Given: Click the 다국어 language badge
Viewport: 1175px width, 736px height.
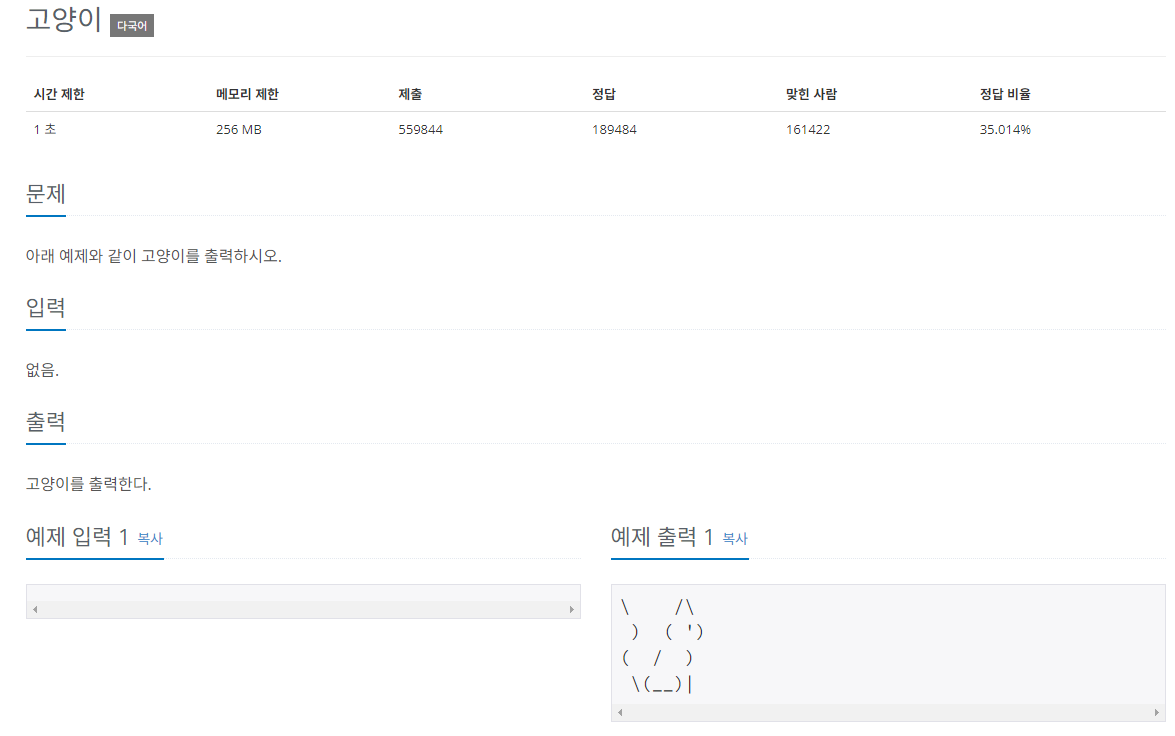Looking at the screenshot, I should [x=132, y=25].
